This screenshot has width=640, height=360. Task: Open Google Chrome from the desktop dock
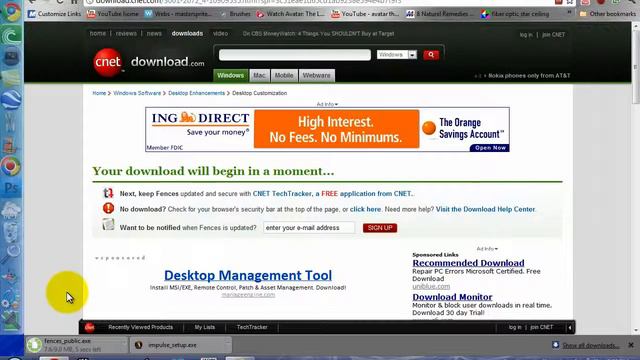(x=11, y=12)
